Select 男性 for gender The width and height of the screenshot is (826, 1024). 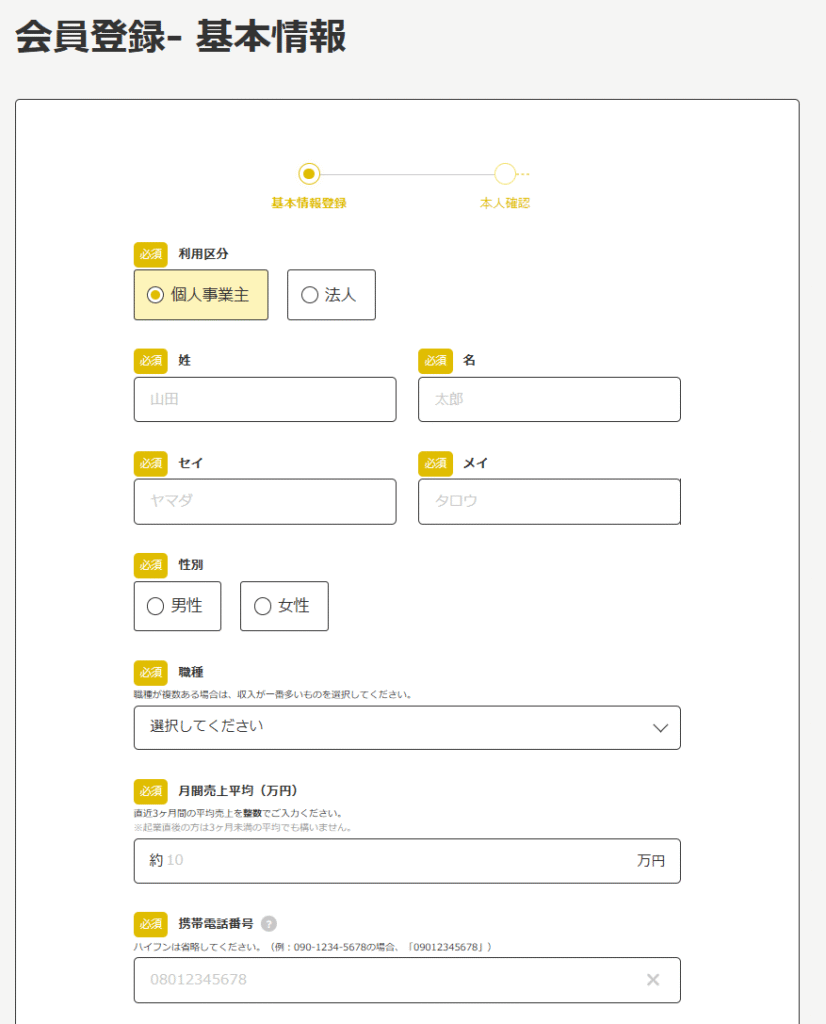tap(177, 606)
